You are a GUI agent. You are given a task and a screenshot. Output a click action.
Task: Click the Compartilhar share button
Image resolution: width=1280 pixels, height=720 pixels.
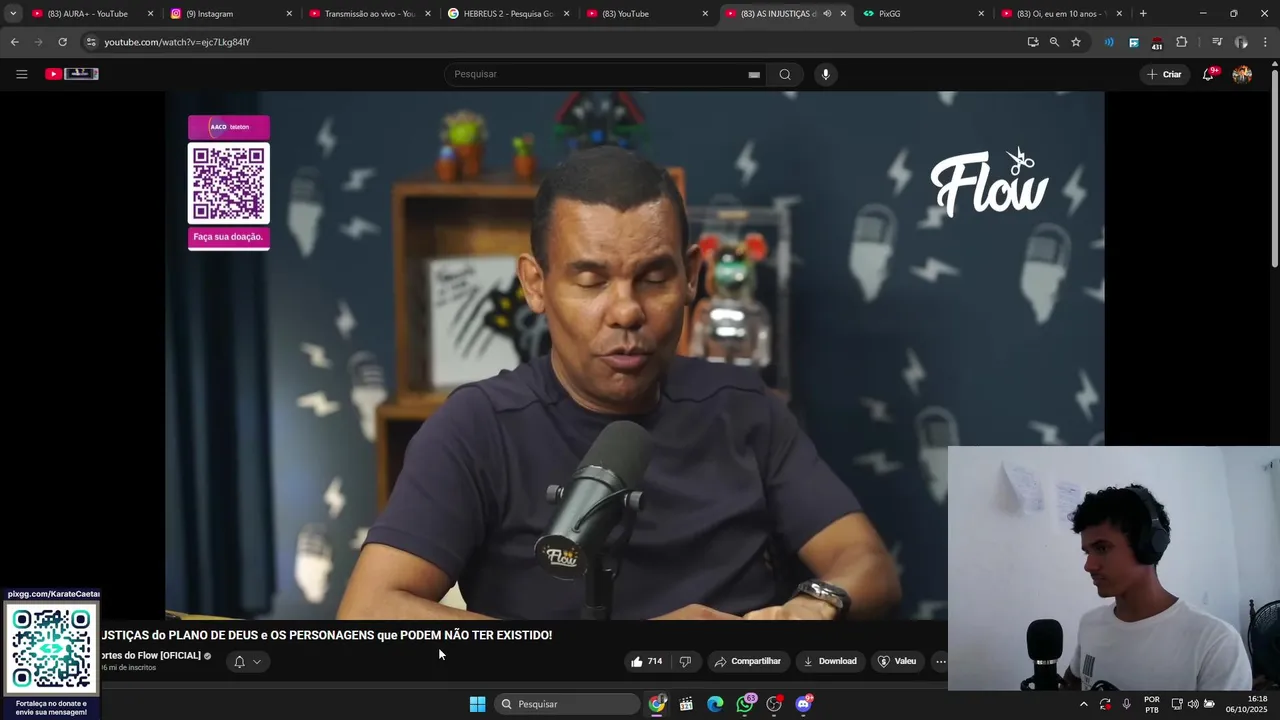[747, 661]
